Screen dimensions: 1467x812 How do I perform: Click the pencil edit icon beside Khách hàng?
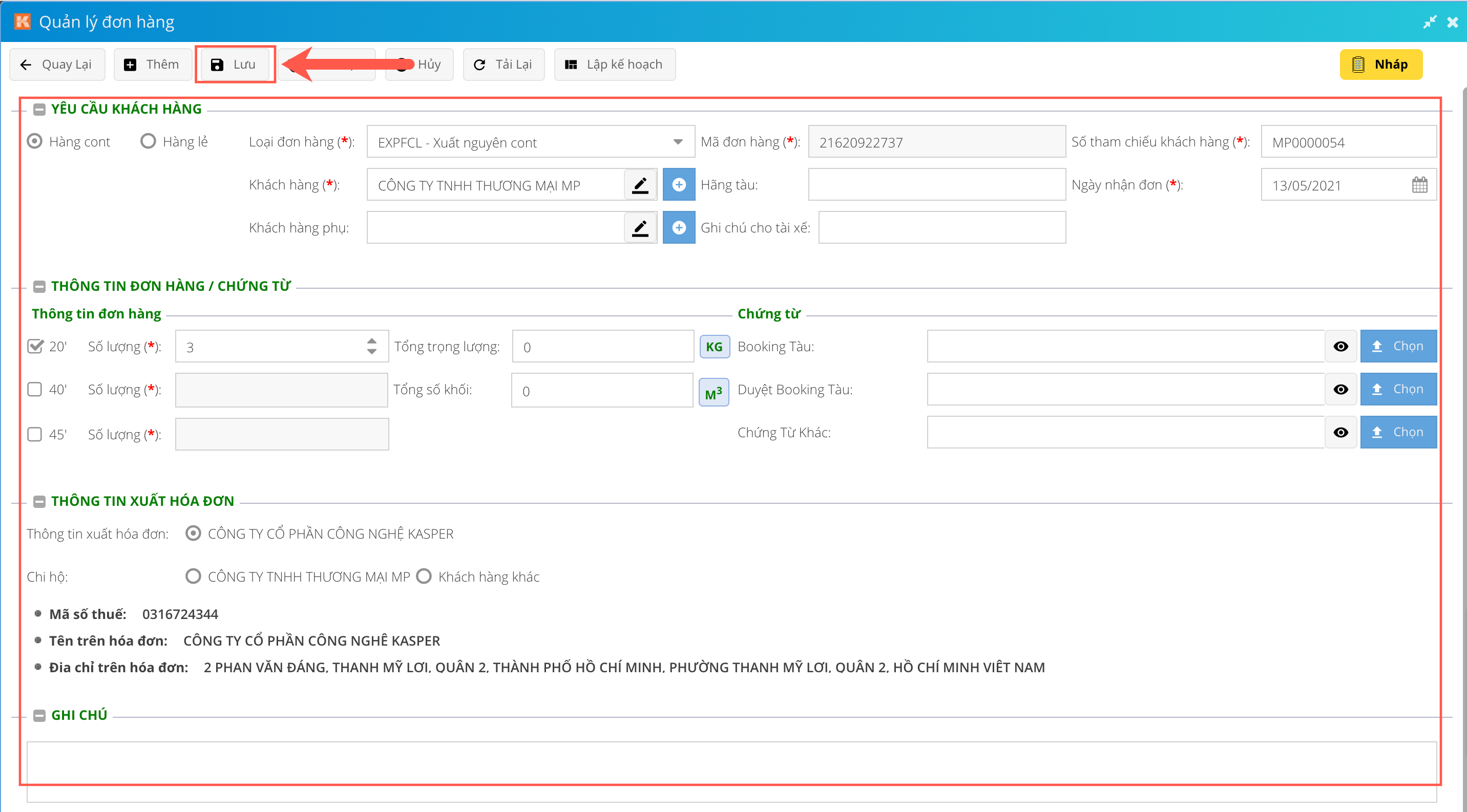(640, 185)
